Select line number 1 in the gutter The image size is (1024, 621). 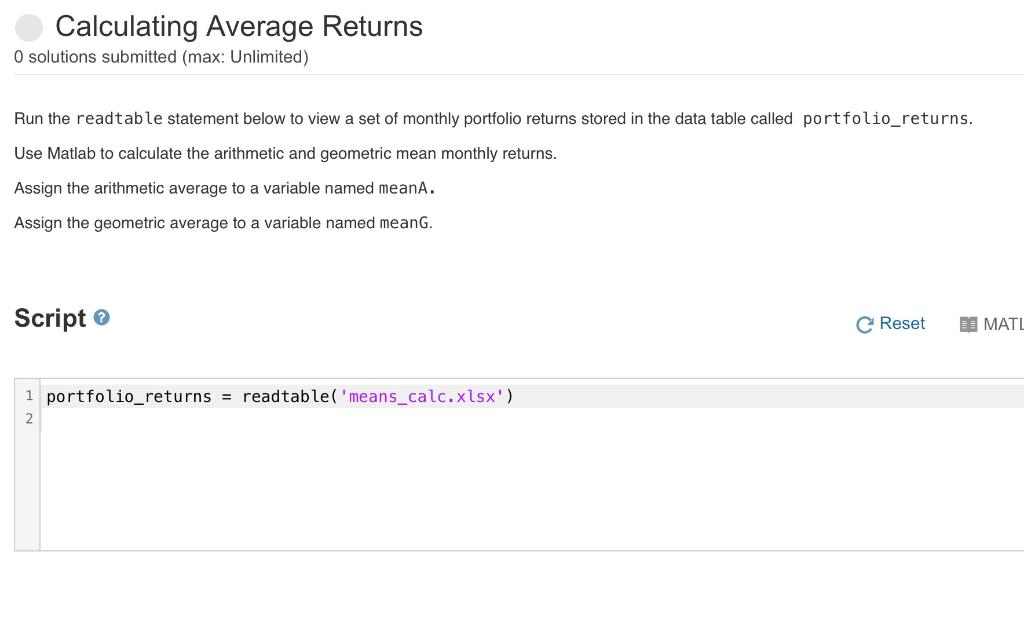[x=29, y=396]
